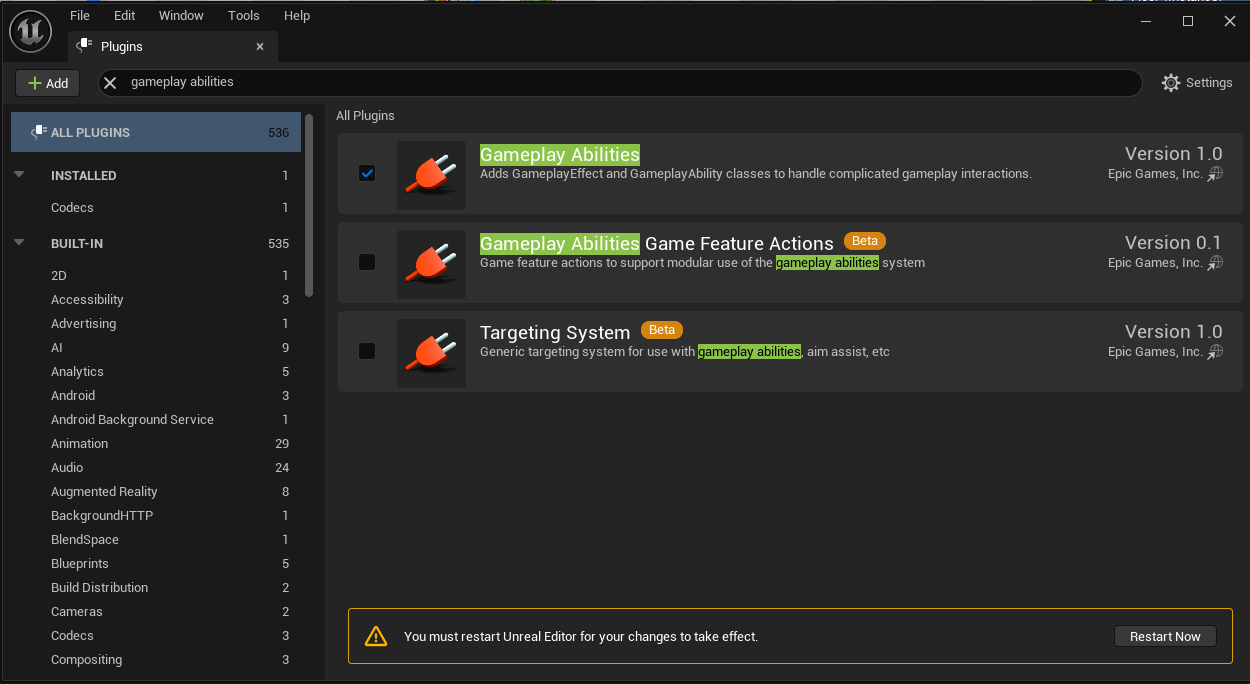Open the Epic Games link icon for Game Feature Actions
Screen dimensions: 1250x684
tap(1215, 263)
